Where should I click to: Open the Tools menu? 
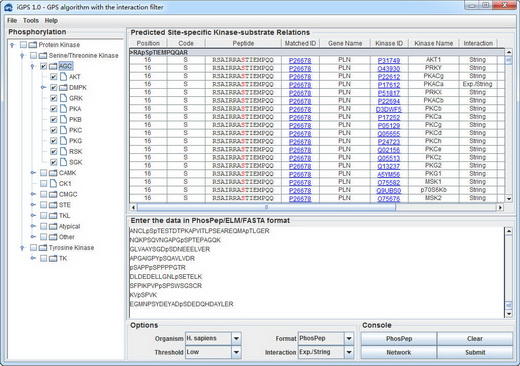31,21
